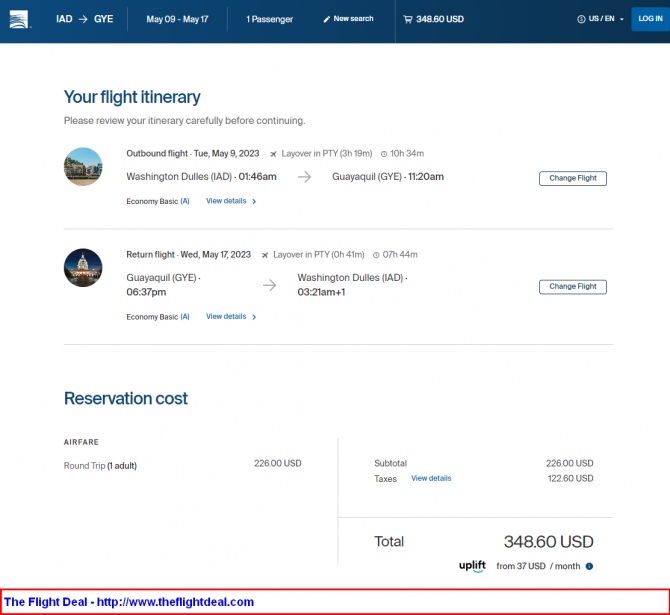This screenshot has width=670, height=615.
Task: Click the AIRFARE section label
Action: click(81, 442)
